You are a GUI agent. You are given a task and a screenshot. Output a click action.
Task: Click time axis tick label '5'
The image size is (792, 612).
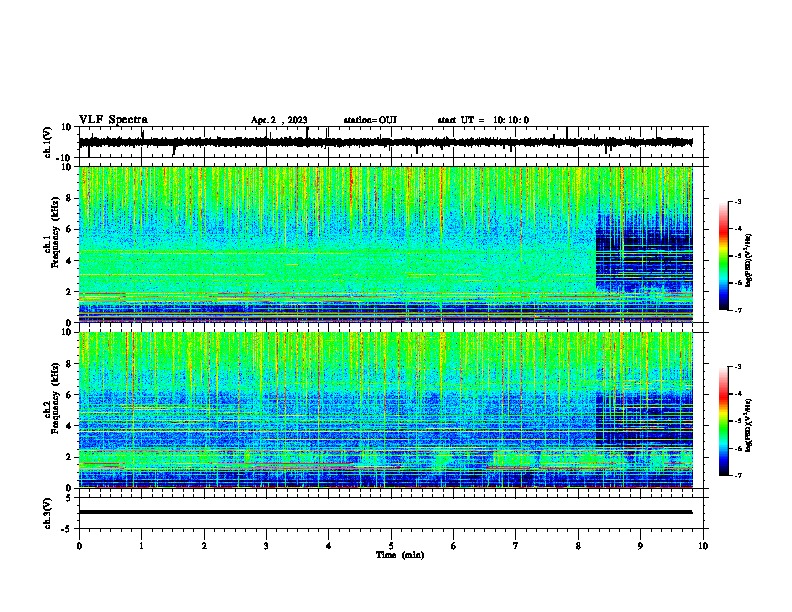(x=391, y=546)
